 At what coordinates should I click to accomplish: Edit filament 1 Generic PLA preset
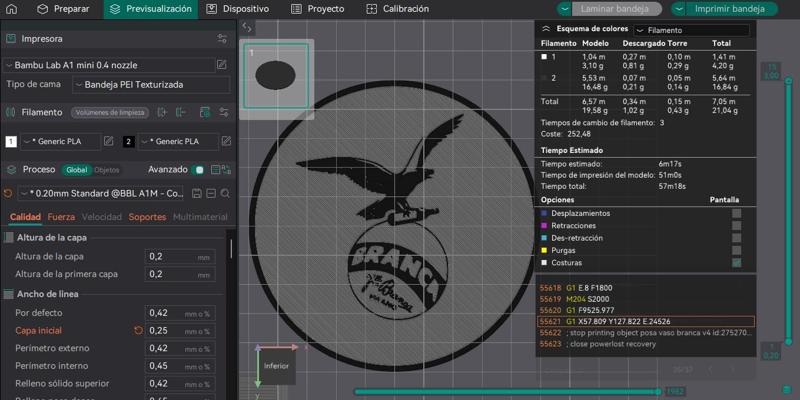click(x=109, y=141)
